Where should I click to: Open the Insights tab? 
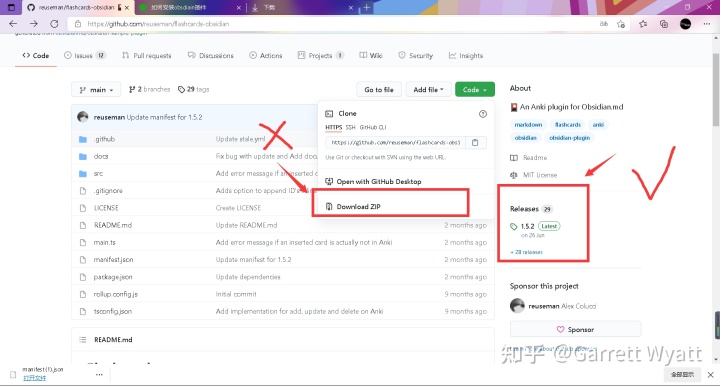(x=466, y=56)
